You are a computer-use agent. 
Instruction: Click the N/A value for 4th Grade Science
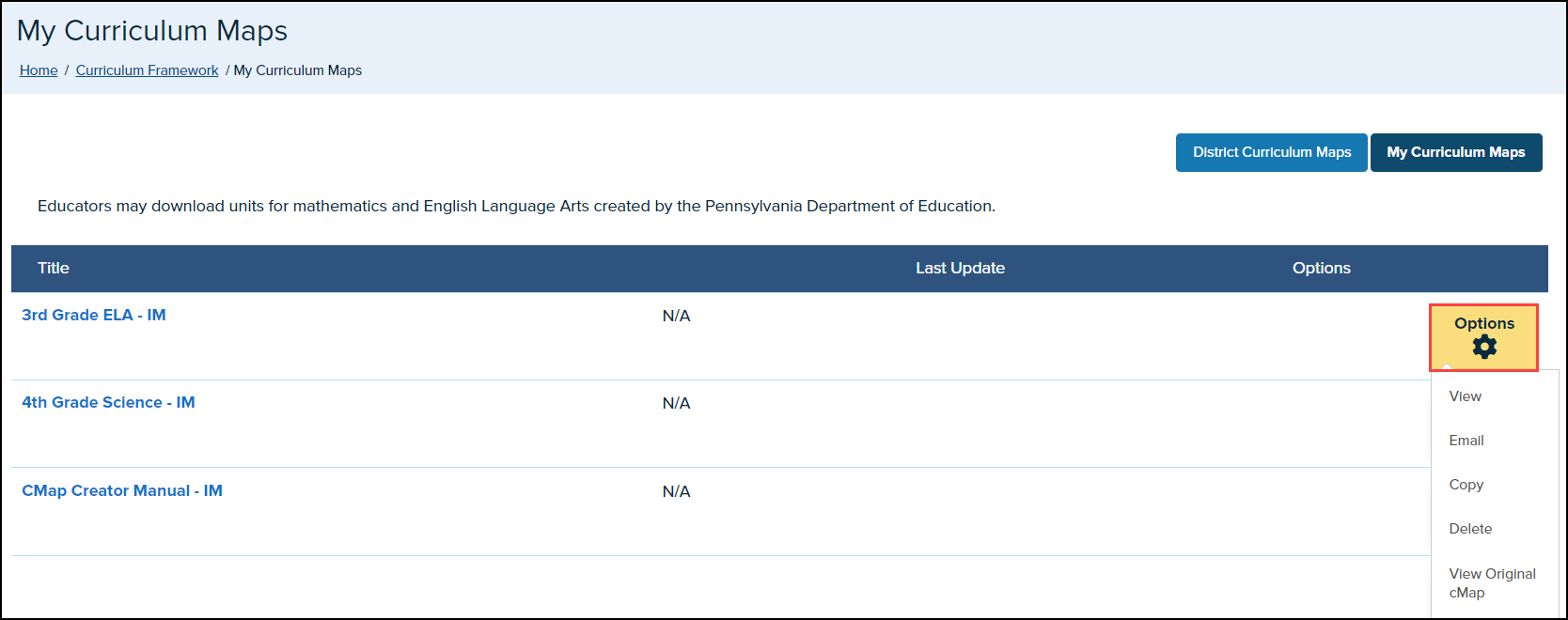(676, 403)
